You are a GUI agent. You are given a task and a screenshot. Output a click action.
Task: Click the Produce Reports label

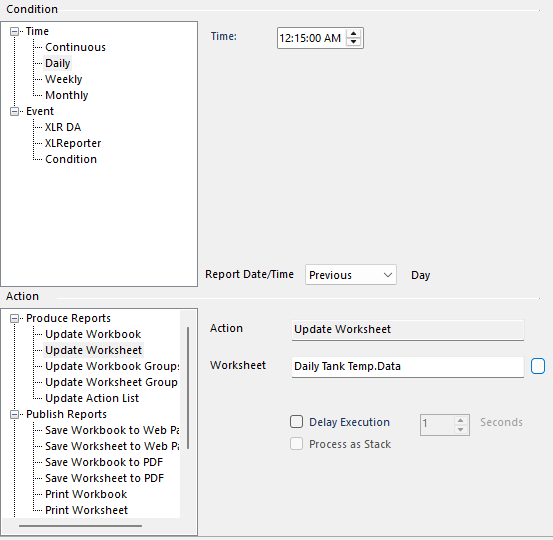68,318
